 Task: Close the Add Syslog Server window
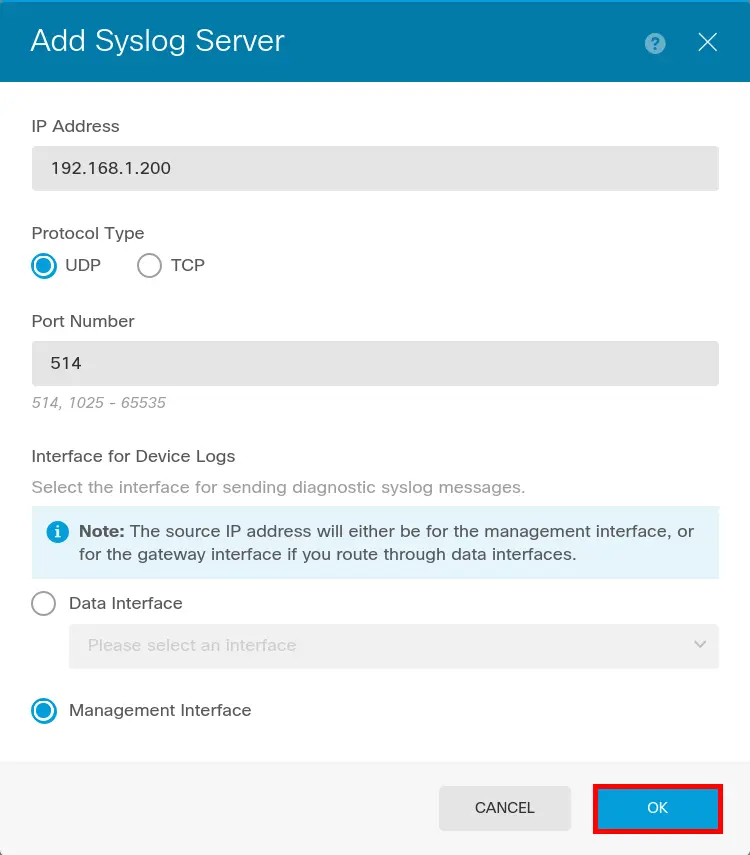tap(707, 42)
